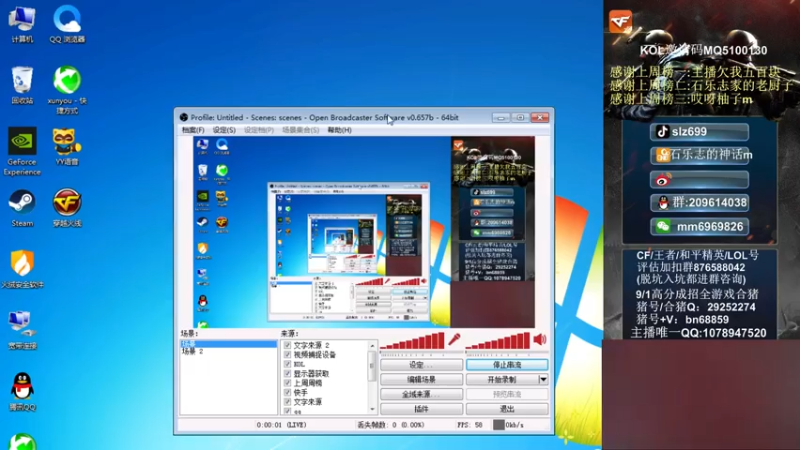Select the 回收站 recycle bin icon
This screenshot has height=450, width=800.
point(22,85)
